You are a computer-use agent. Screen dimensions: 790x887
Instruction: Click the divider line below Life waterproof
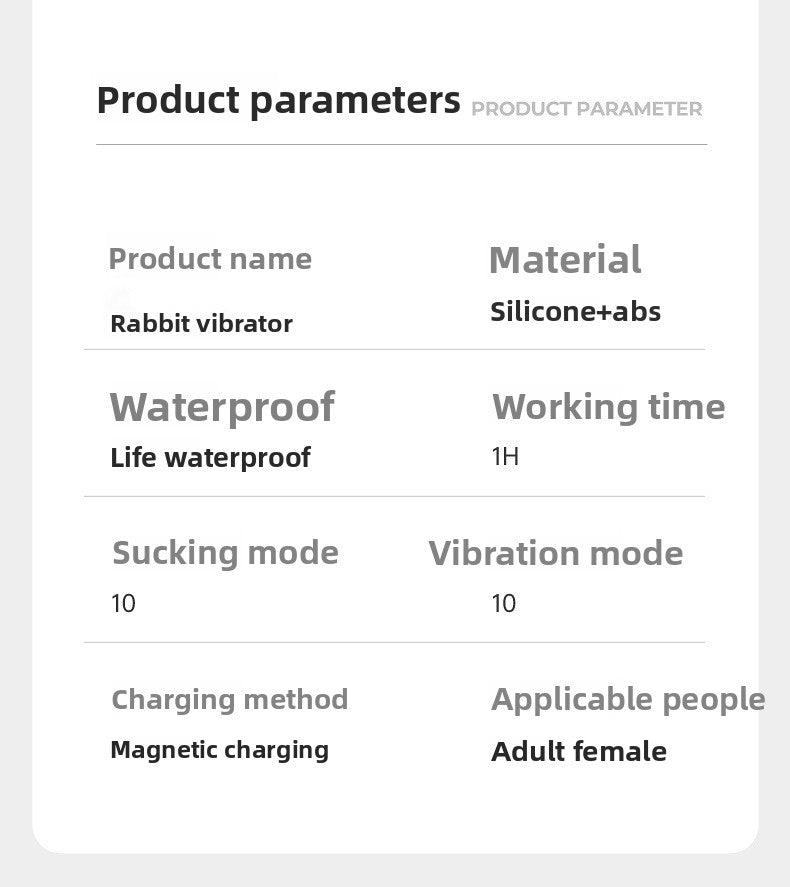[394, 496]
